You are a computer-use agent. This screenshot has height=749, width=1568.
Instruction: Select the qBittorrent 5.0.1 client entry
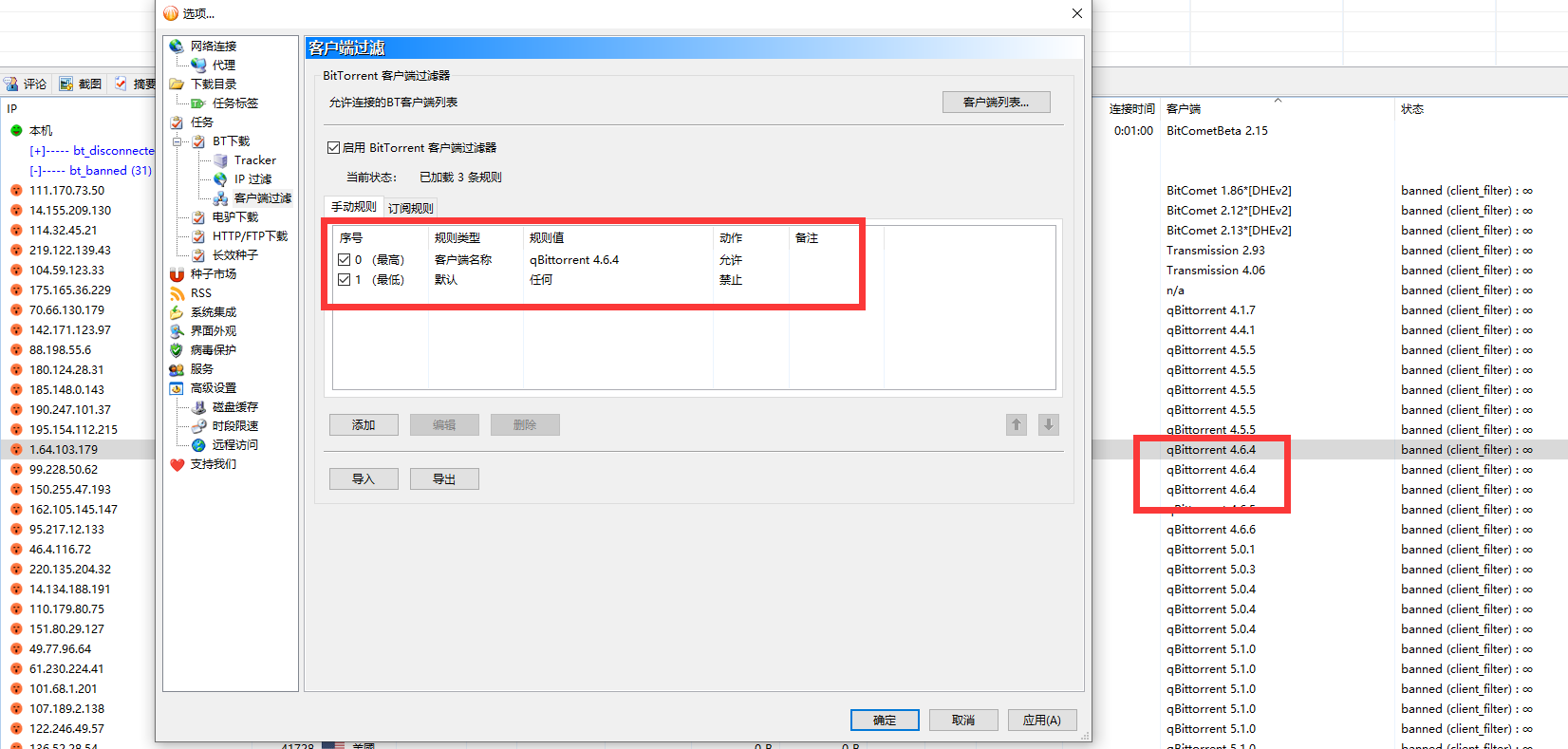(x=1211, y=549)
